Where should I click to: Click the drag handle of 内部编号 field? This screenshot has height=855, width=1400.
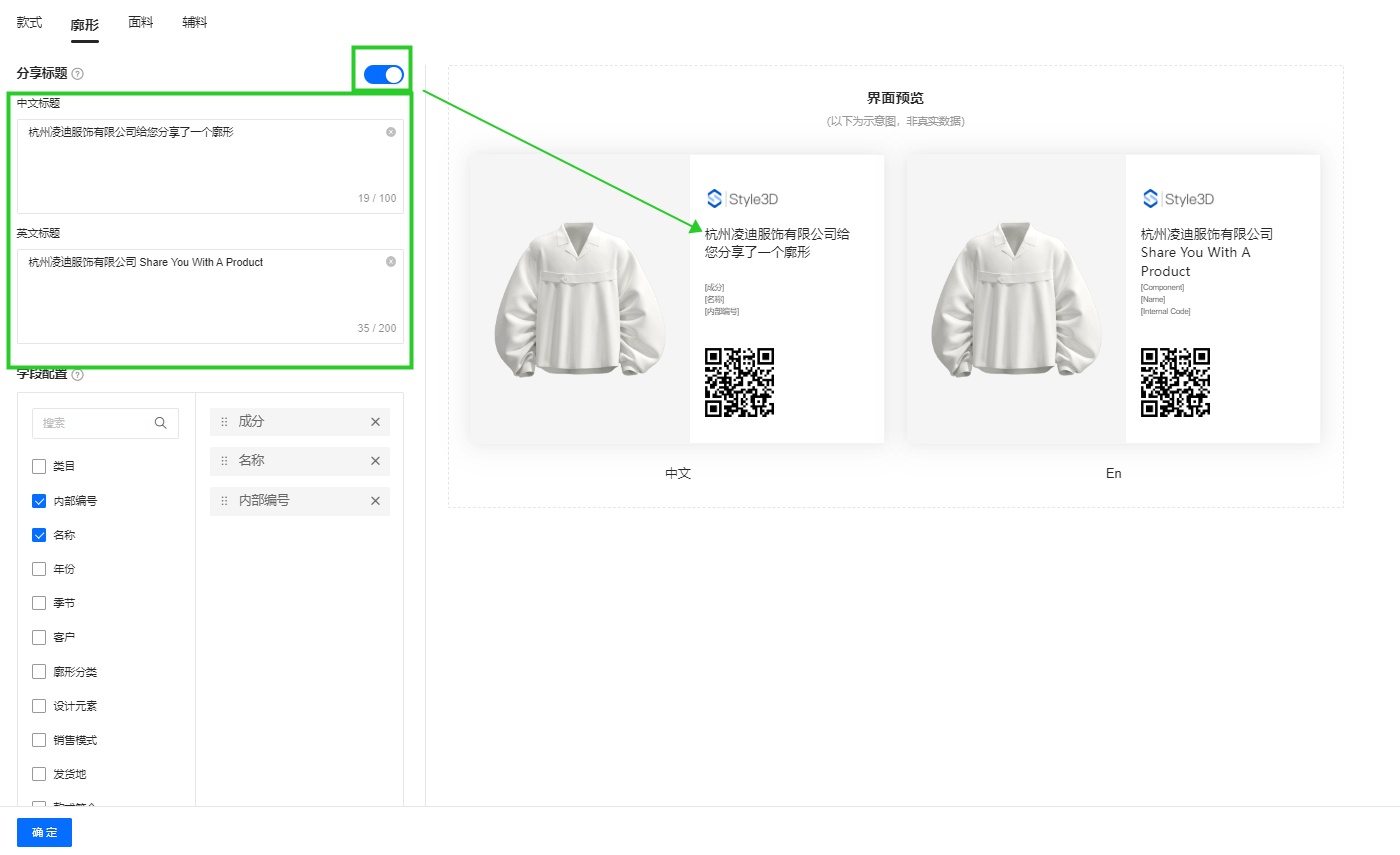click(224, 501)
